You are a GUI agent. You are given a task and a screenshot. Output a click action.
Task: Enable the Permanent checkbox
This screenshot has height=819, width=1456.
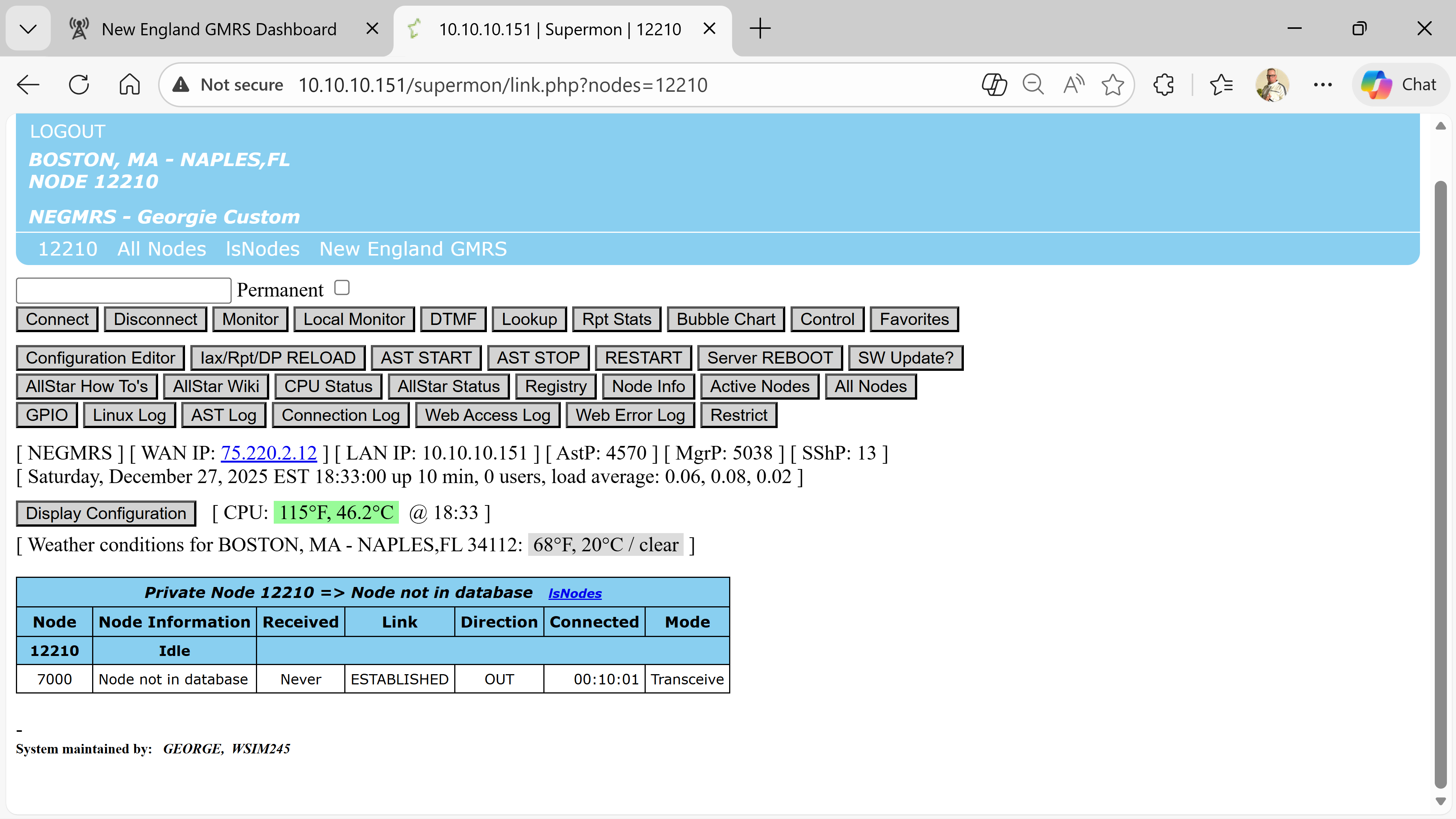coord(342,288)
